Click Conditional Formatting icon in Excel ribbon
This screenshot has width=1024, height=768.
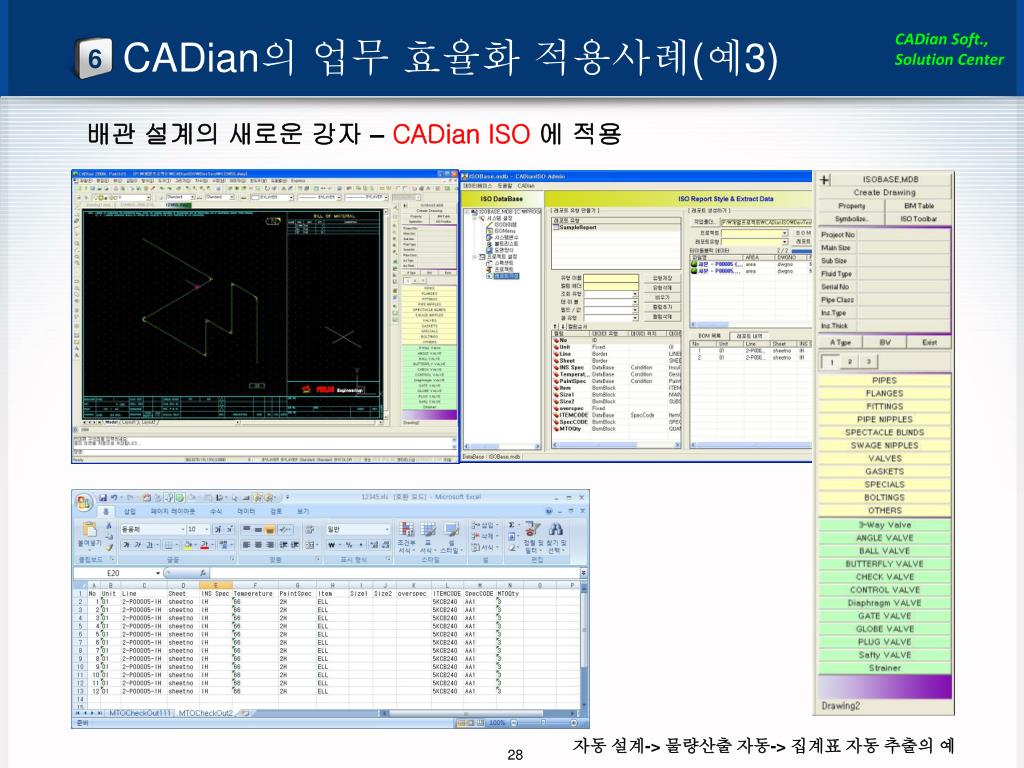pyautogui.click(x=406, y=530)
